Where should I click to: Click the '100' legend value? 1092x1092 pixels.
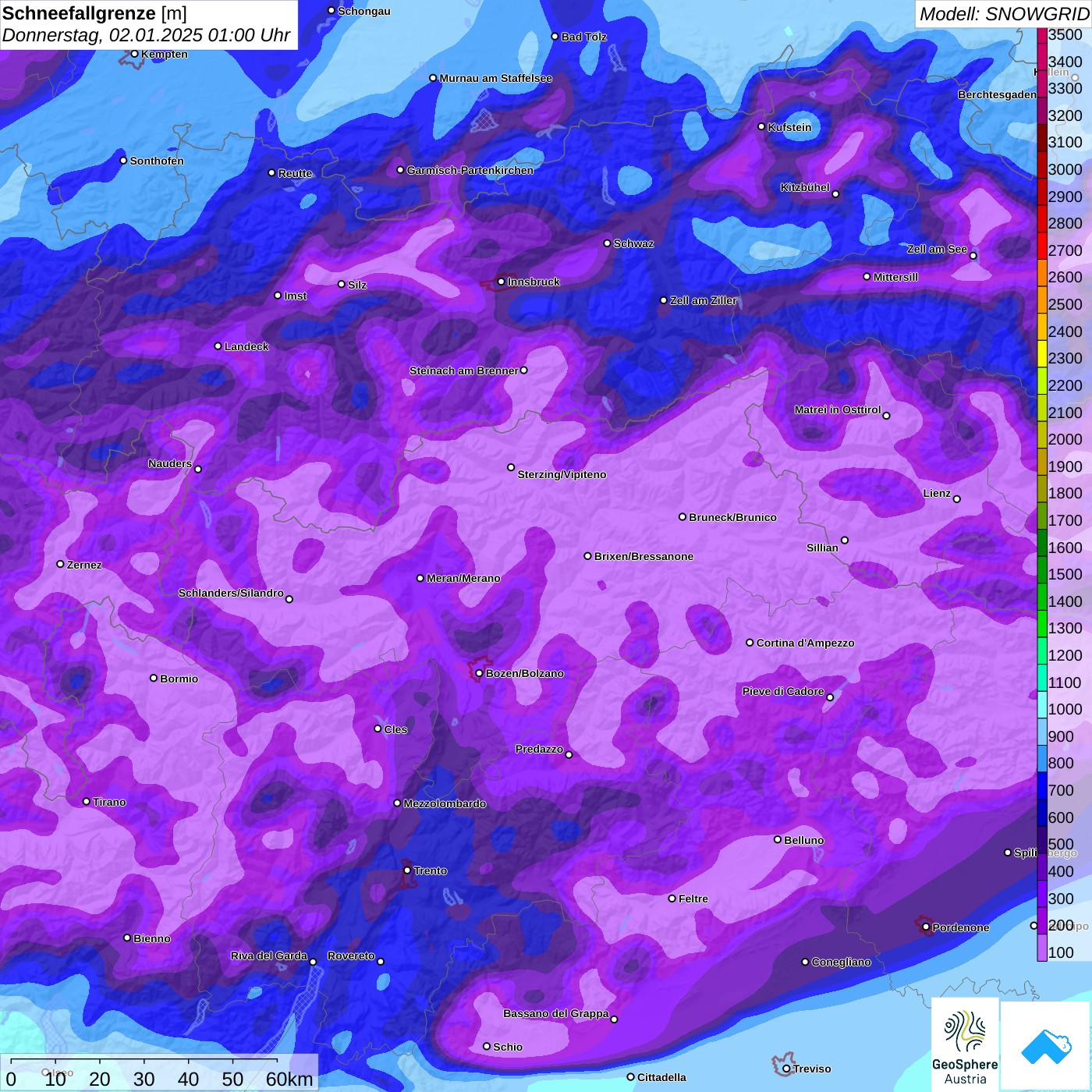1062,952
